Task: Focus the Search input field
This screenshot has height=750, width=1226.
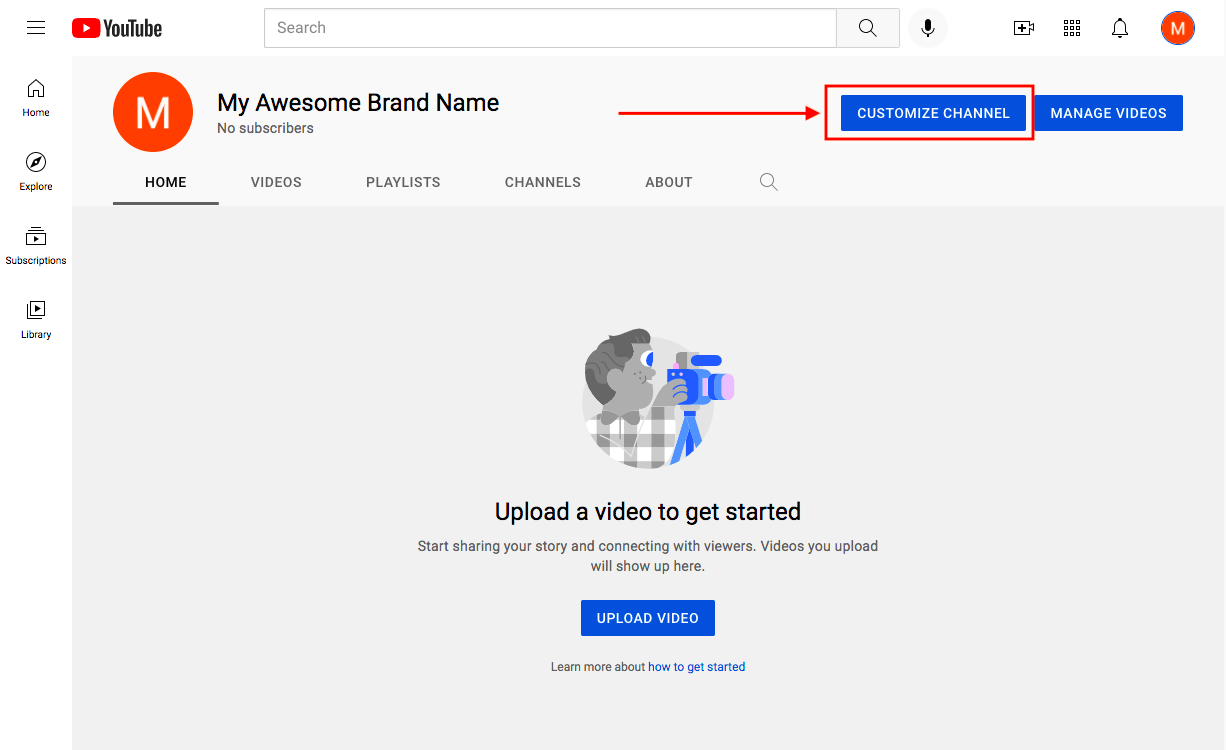Action: [550, 28]
